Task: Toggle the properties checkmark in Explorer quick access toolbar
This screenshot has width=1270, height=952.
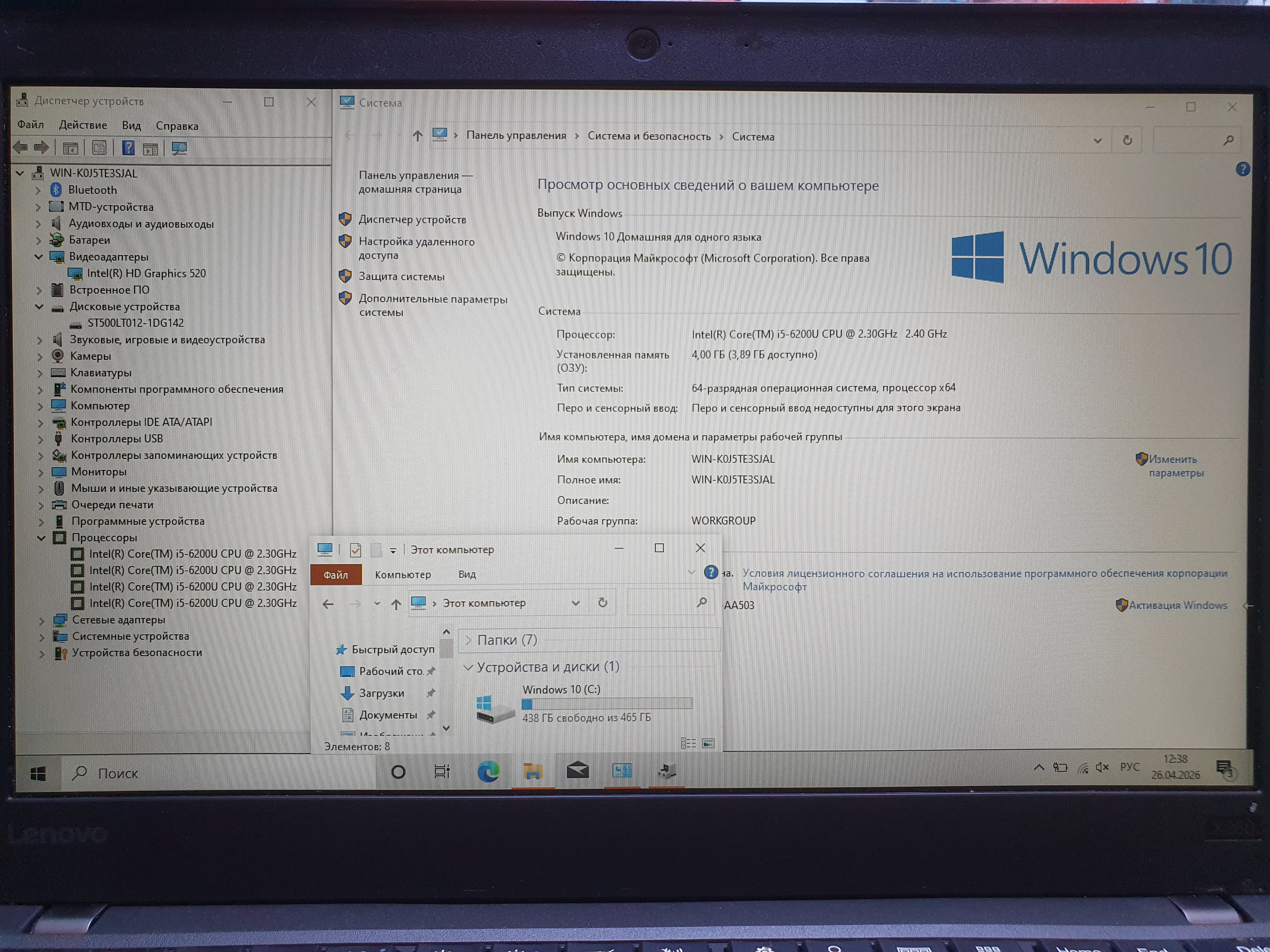Action: [355, 550]
